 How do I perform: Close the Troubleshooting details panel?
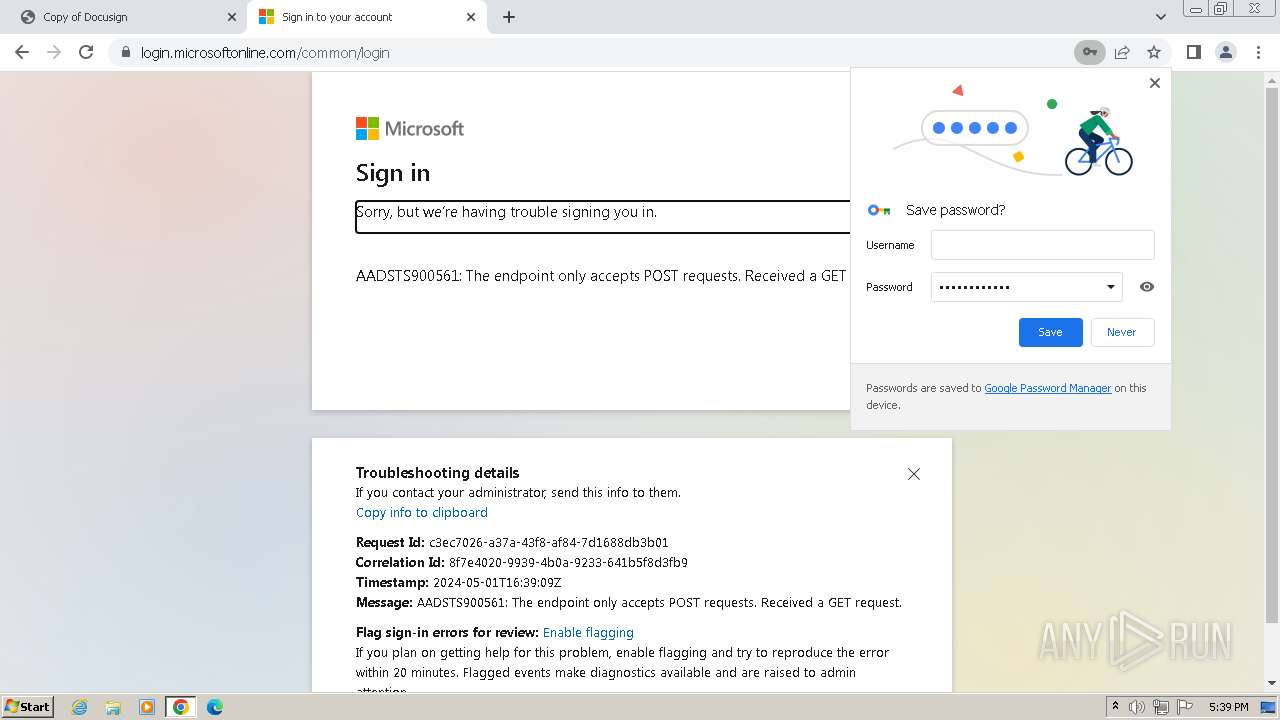pyautogui.click(x=913, y=474)
